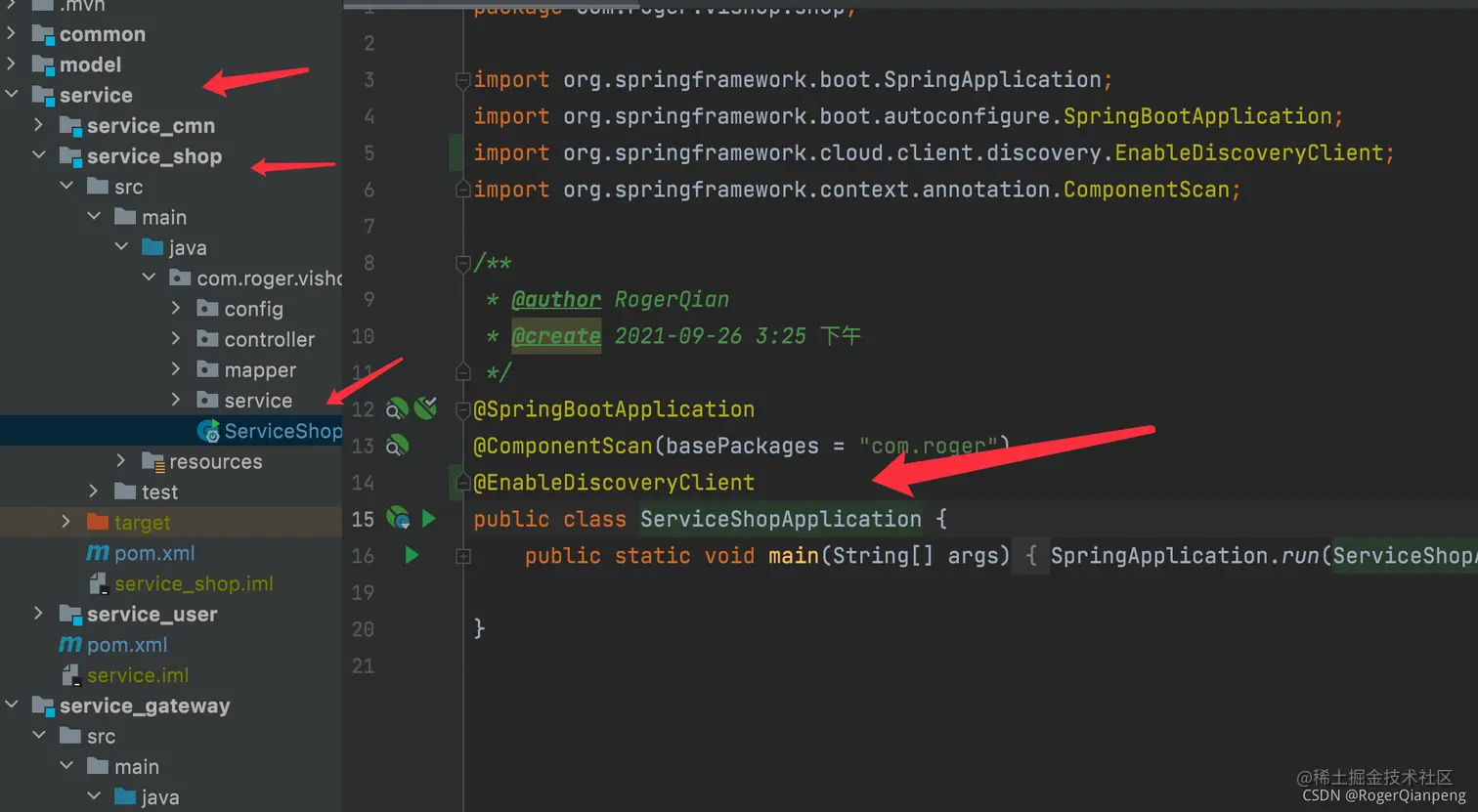
Task: Click the main method name
Action: click(794, 556)
